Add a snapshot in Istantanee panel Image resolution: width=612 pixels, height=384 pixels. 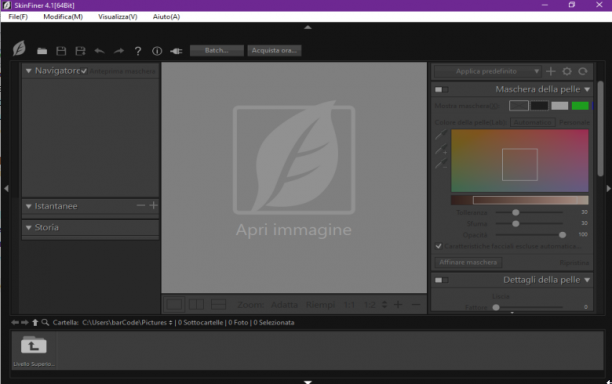tap(153, 205)
